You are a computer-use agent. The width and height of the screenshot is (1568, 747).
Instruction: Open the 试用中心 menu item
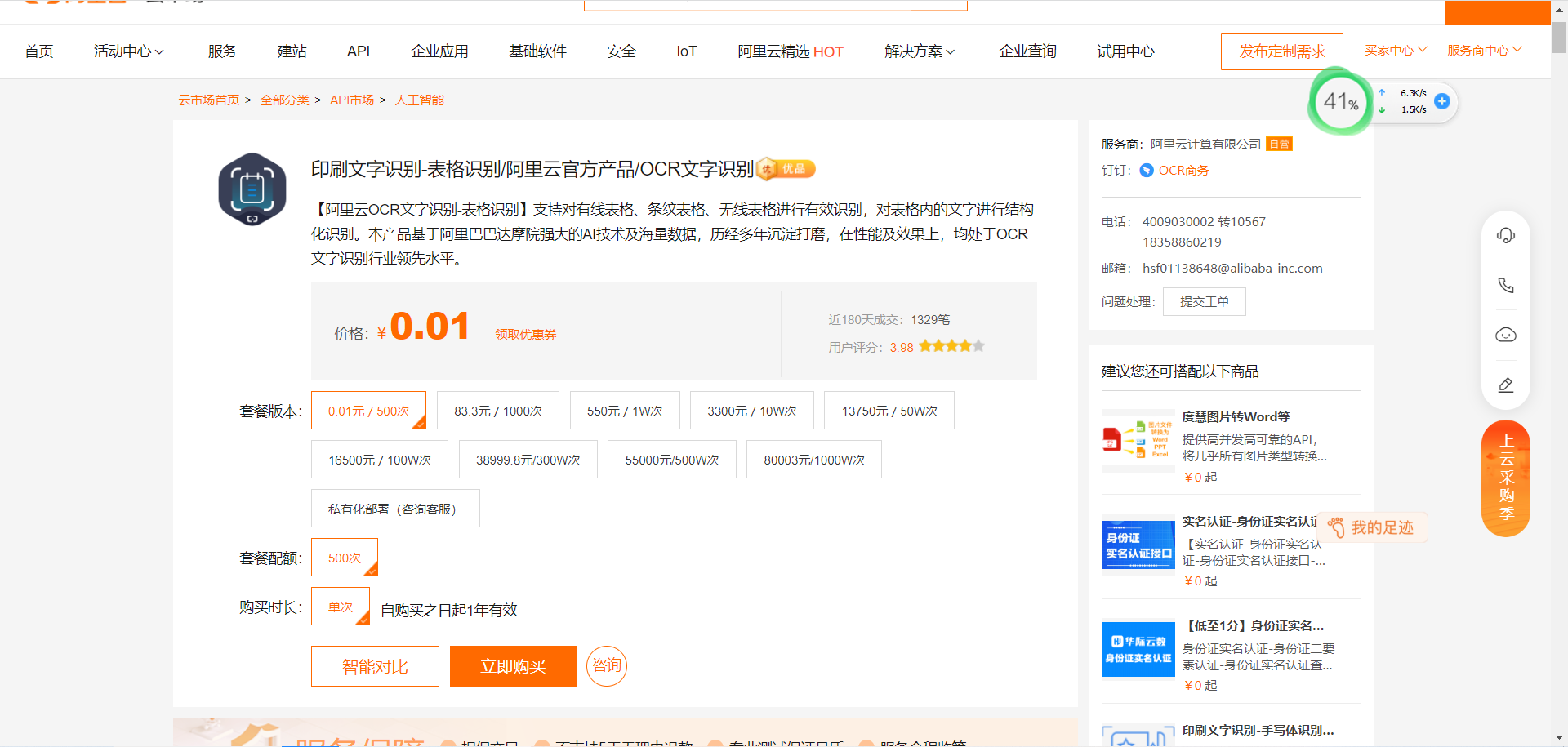1126,51
